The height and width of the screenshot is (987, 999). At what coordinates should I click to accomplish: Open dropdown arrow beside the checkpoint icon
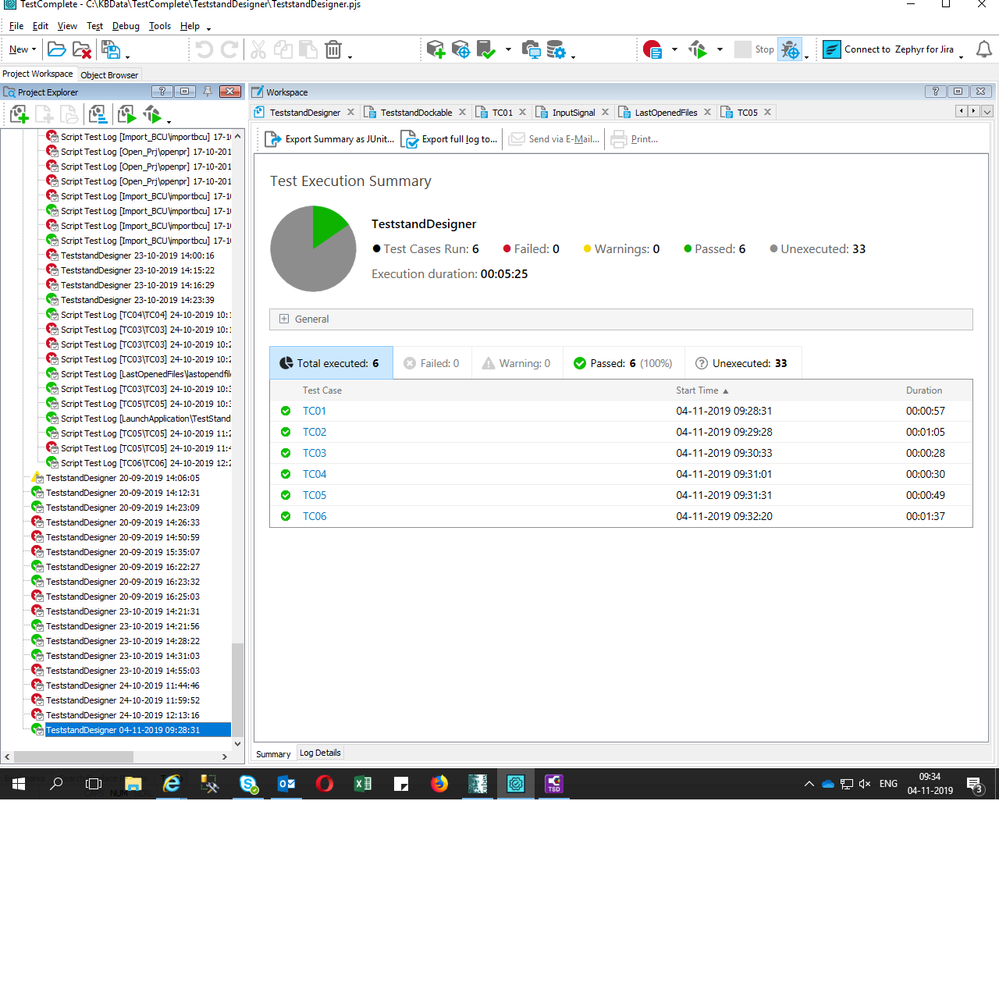508,49
